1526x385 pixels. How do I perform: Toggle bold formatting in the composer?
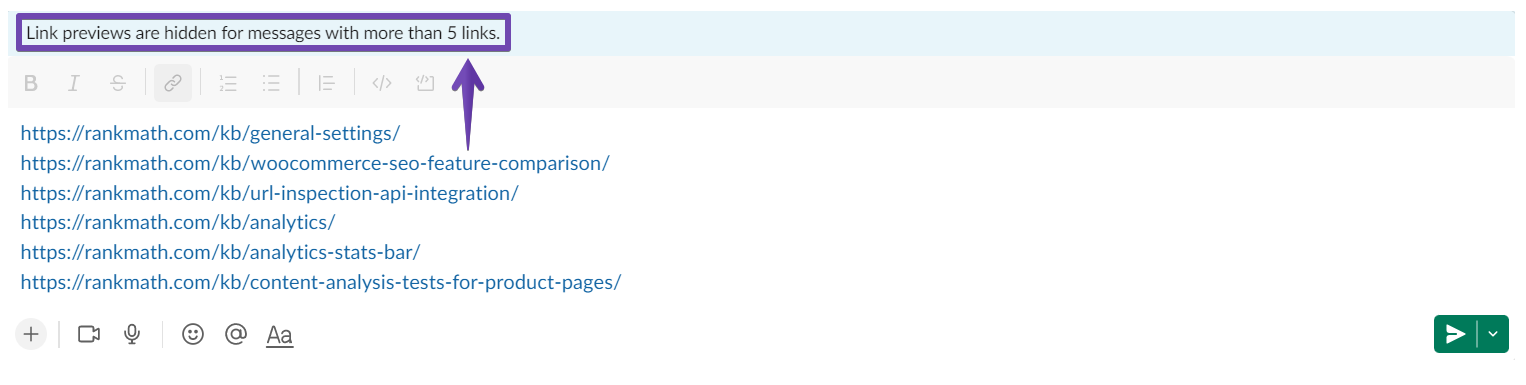[x=31, y=83]
